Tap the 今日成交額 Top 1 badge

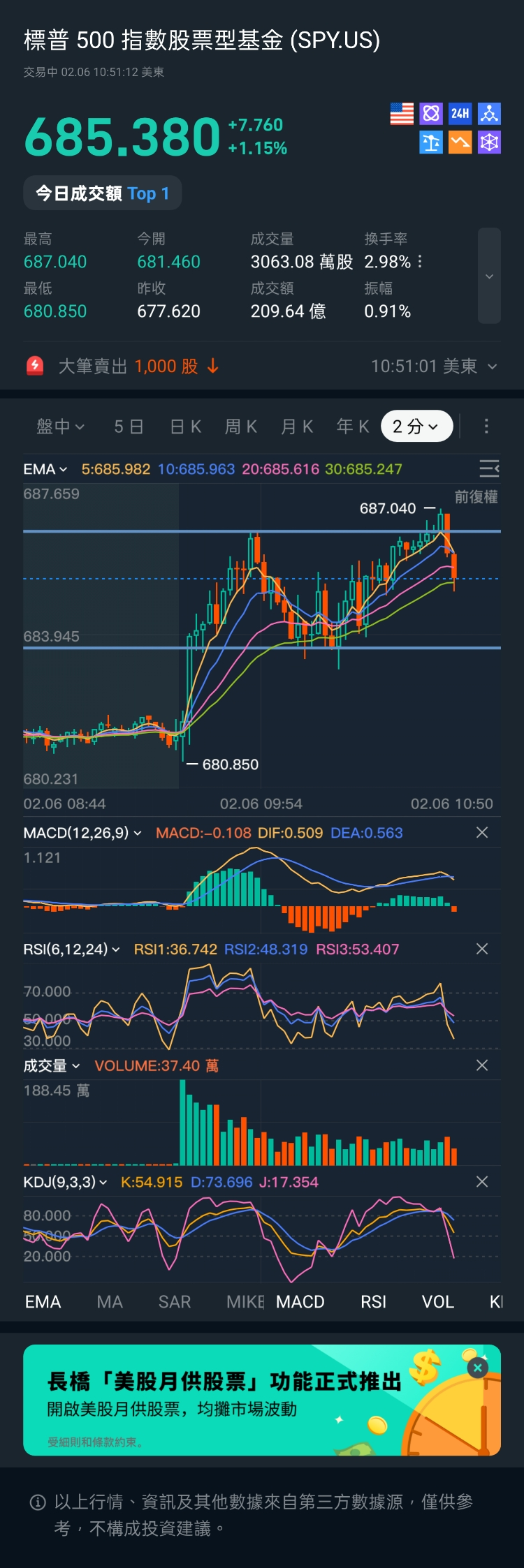(103, 193)
